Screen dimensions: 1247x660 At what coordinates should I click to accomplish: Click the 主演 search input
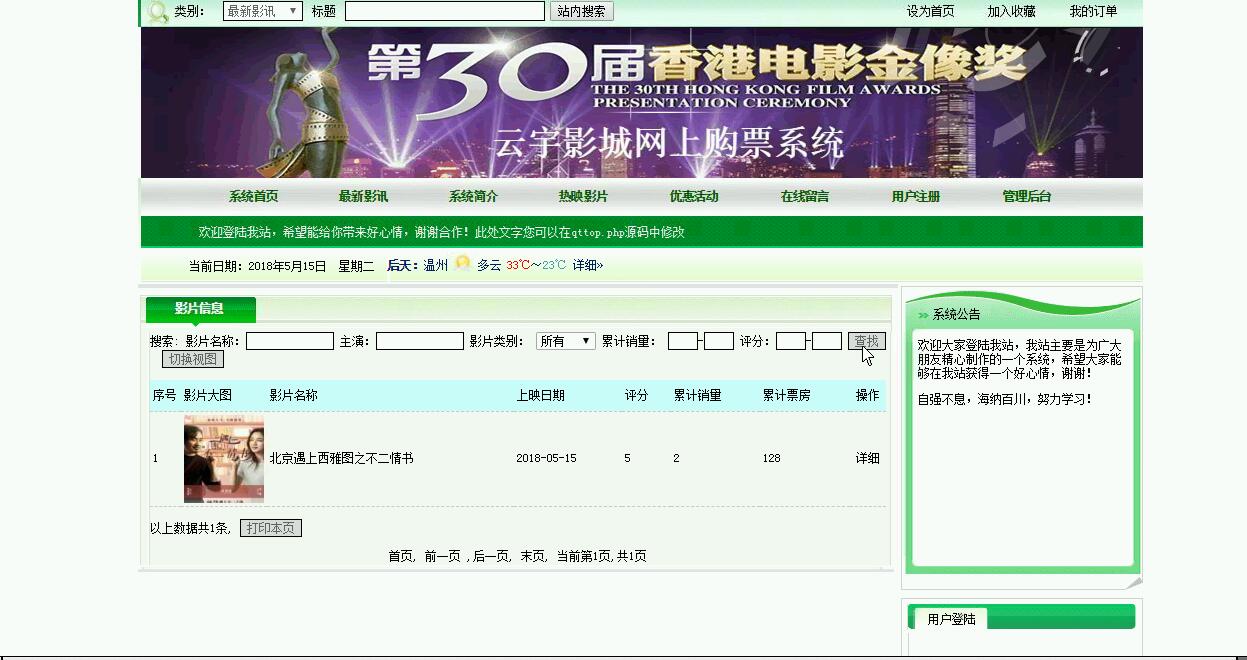tap(420, 341)
